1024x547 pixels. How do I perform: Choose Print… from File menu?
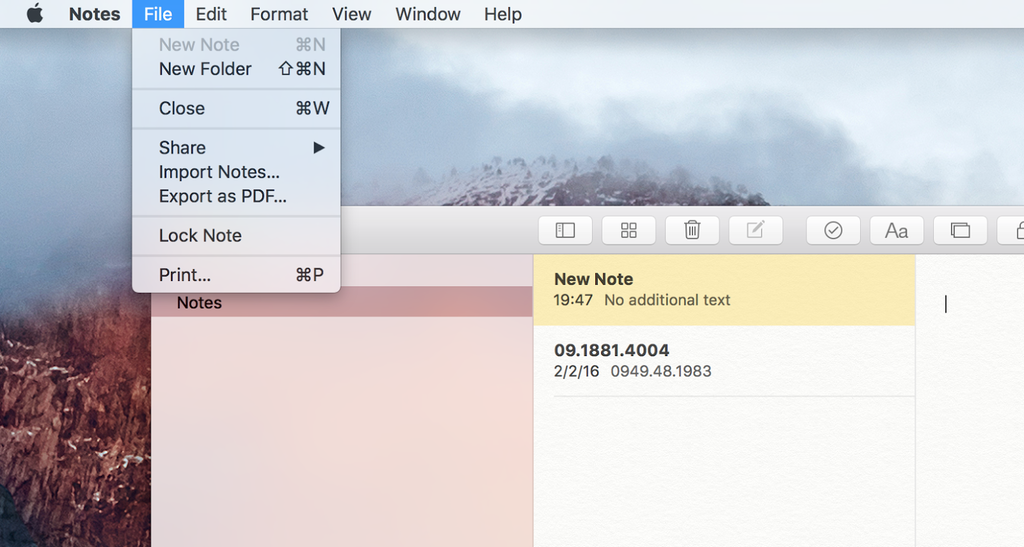236,275
